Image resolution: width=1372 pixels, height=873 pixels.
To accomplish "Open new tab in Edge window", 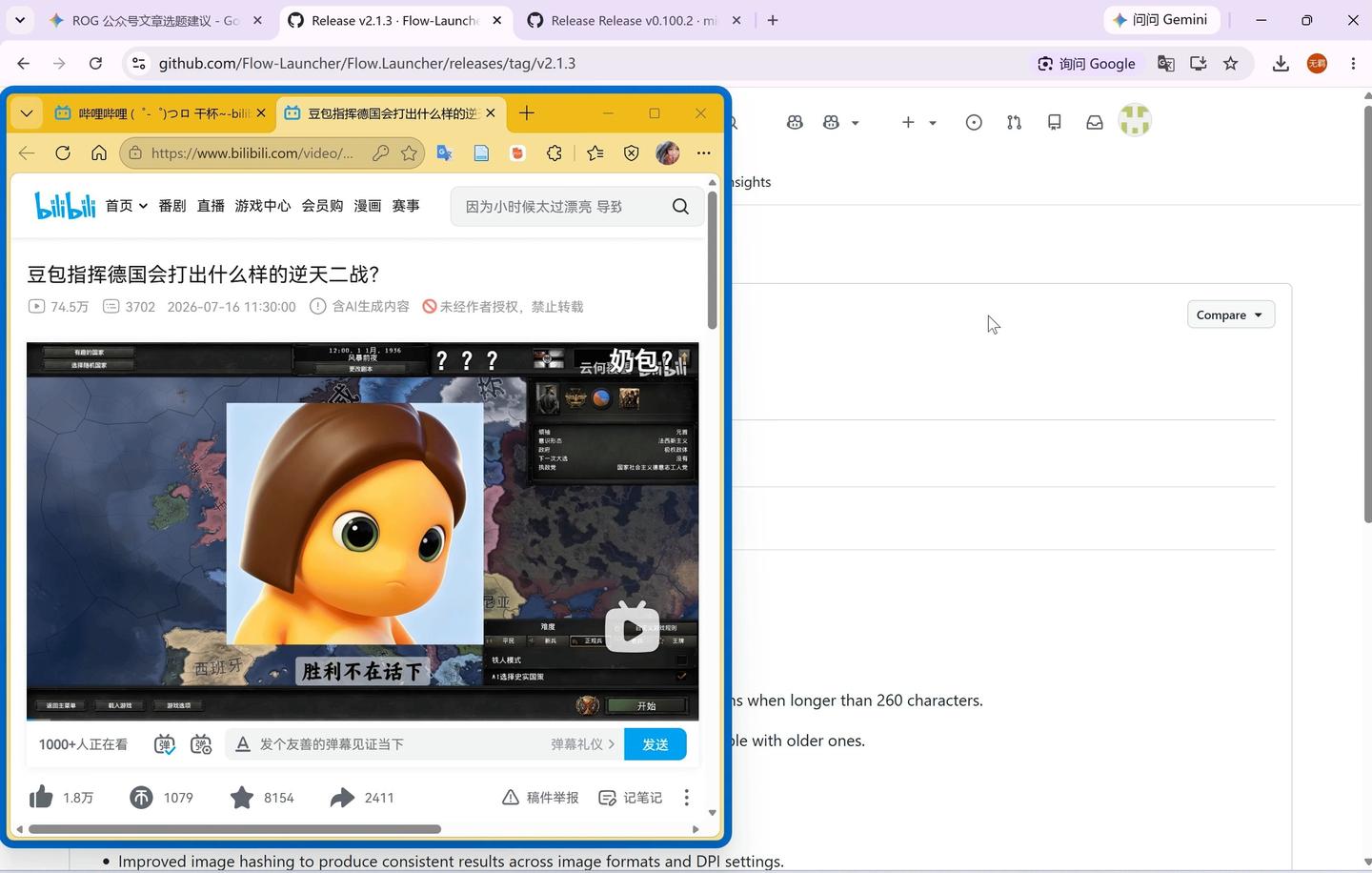I will (526, 113).
